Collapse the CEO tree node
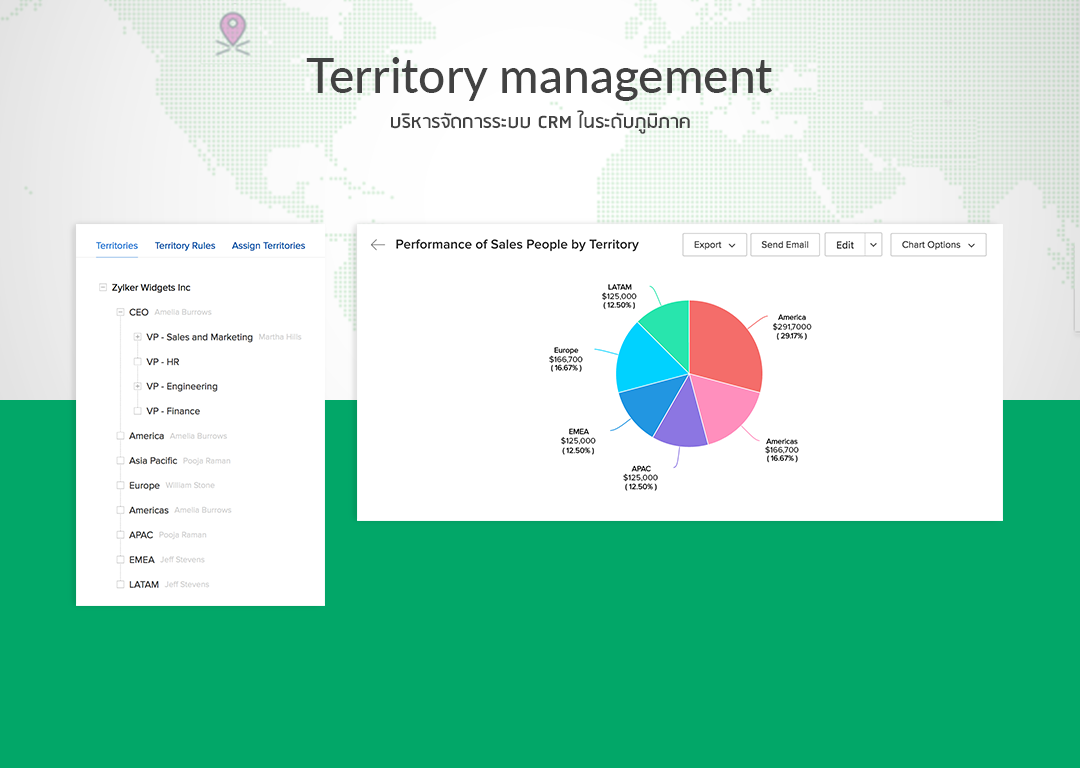Viewport: 1080px width, 768px height. click(x=120, y=312)
